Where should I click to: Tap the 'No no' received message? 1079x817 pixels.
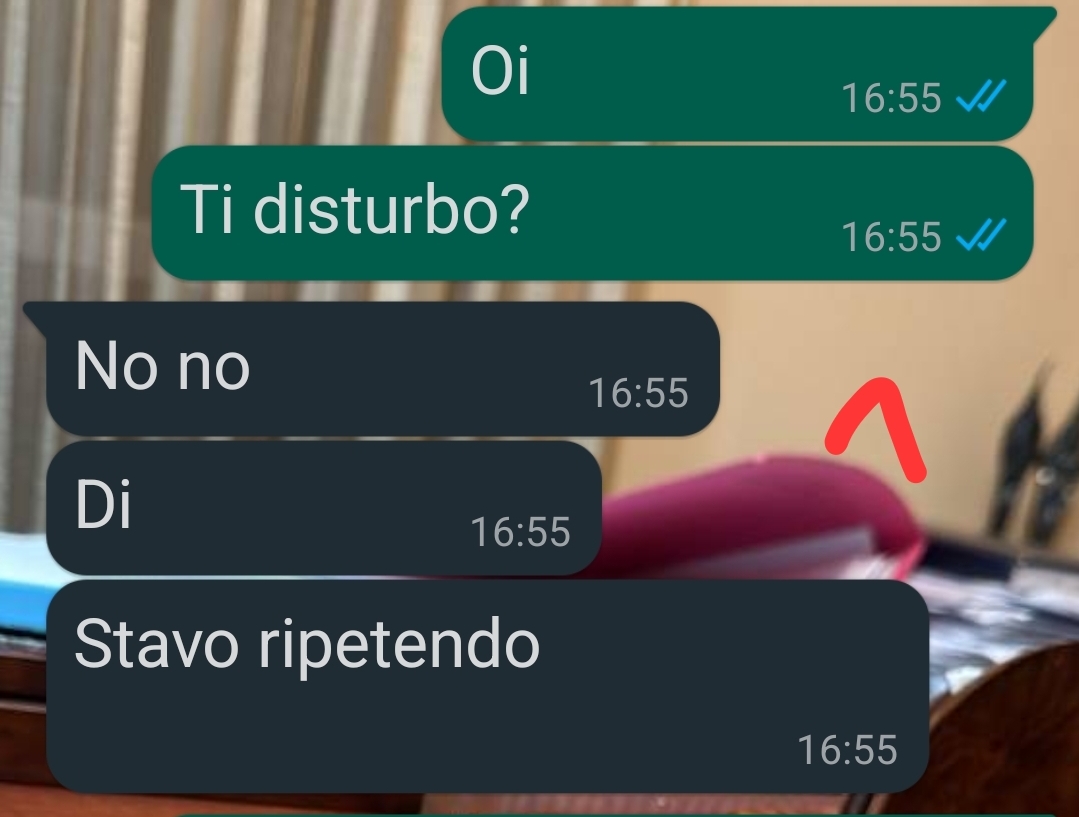click(x=383, y=369)
